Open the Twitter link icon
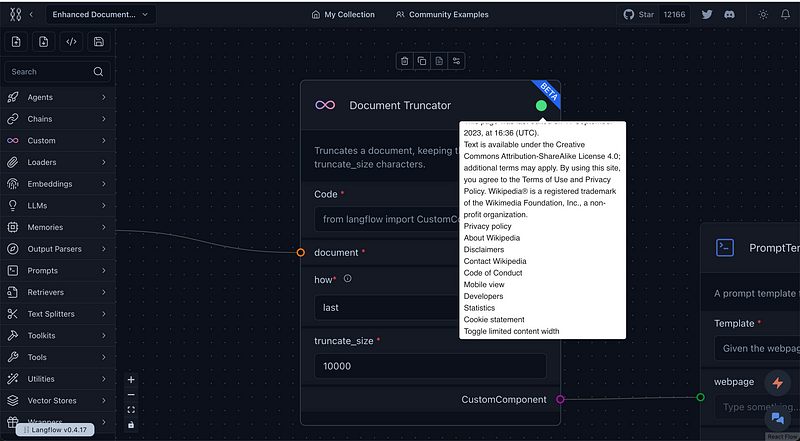Viewport: 800px width, 441px height. click(x=707, y=15)
